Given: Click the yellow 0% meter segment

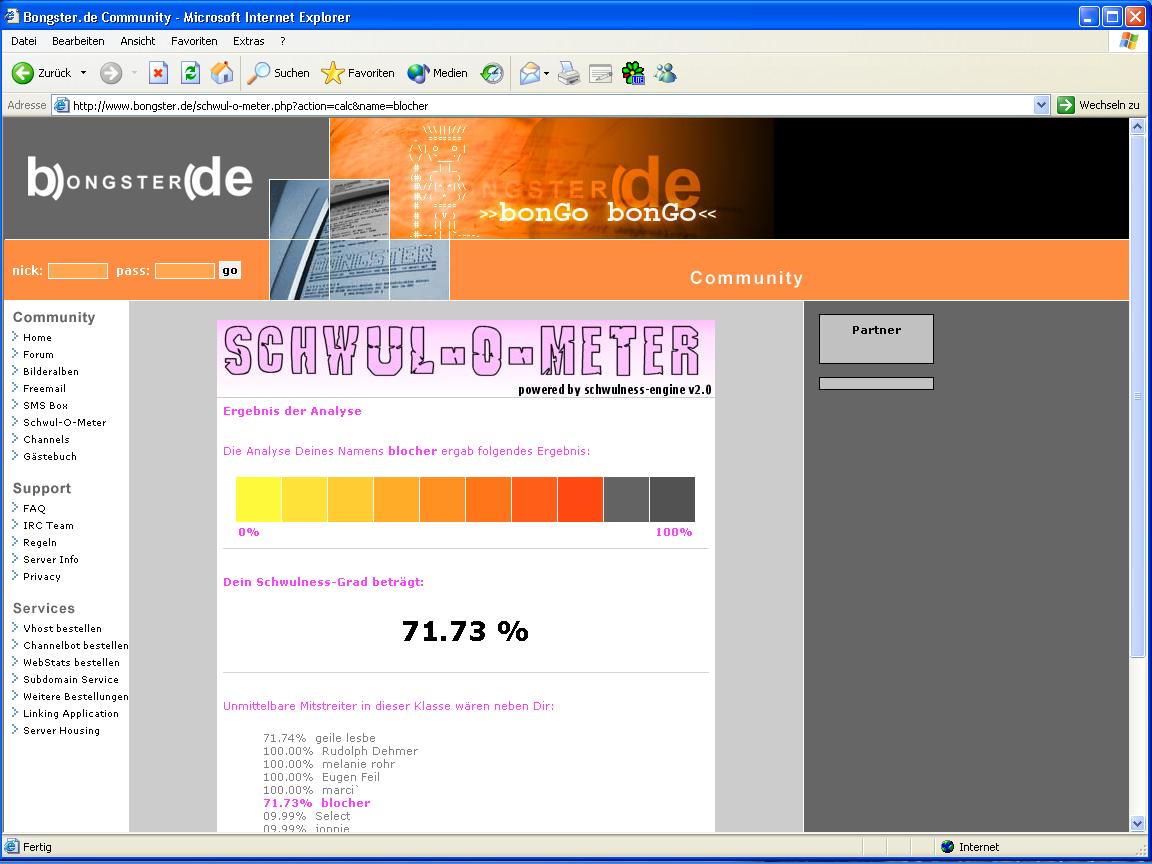Looking at the screenshot, I should point(259,499).
